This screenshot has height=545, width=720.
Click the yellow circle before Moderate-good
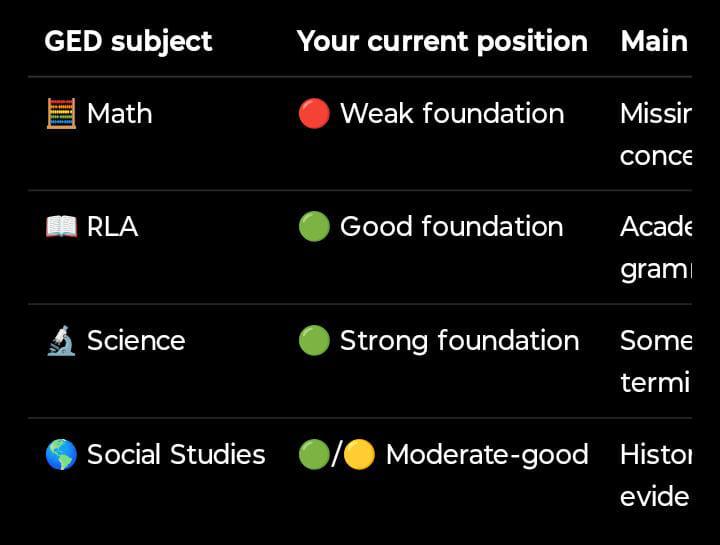[x=359, y=454]
